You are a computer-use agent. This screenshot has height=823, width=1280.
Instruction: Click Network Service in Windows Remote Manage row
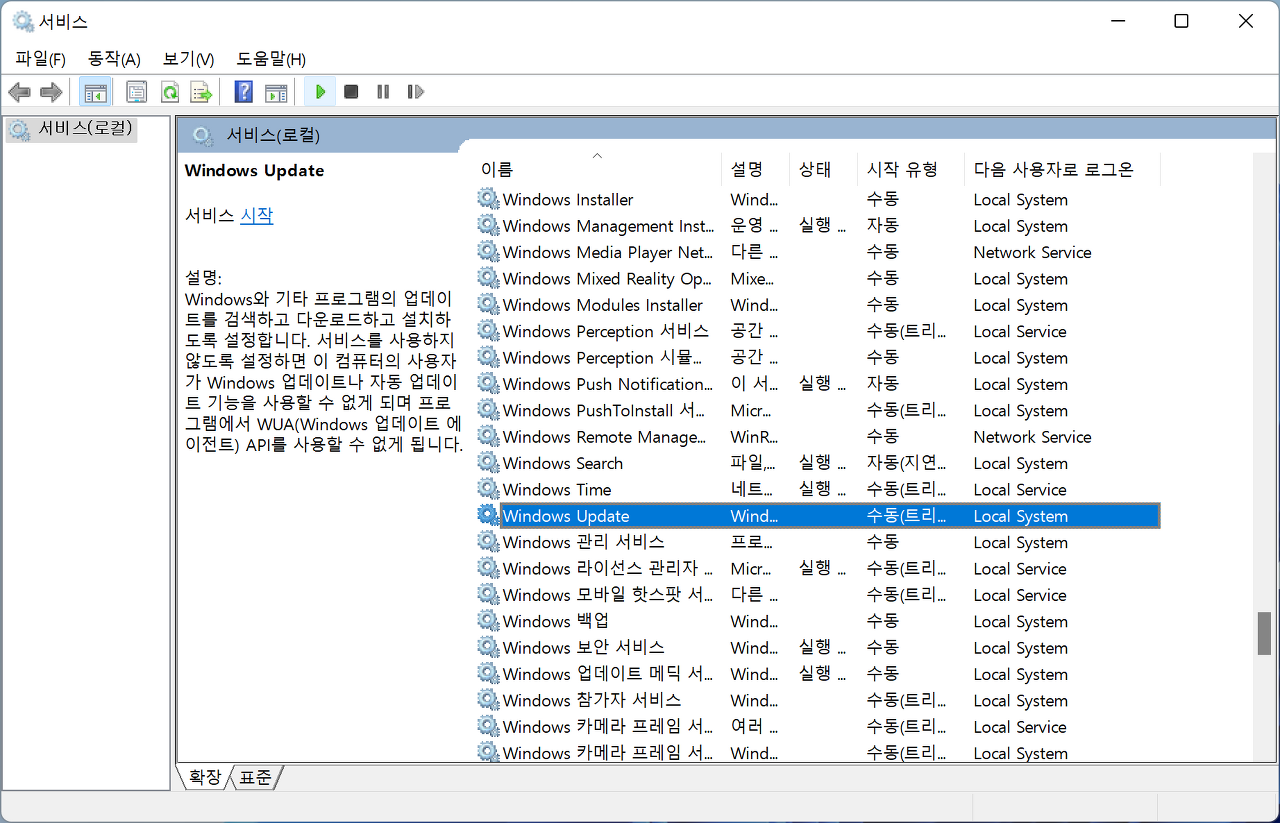1032,437
